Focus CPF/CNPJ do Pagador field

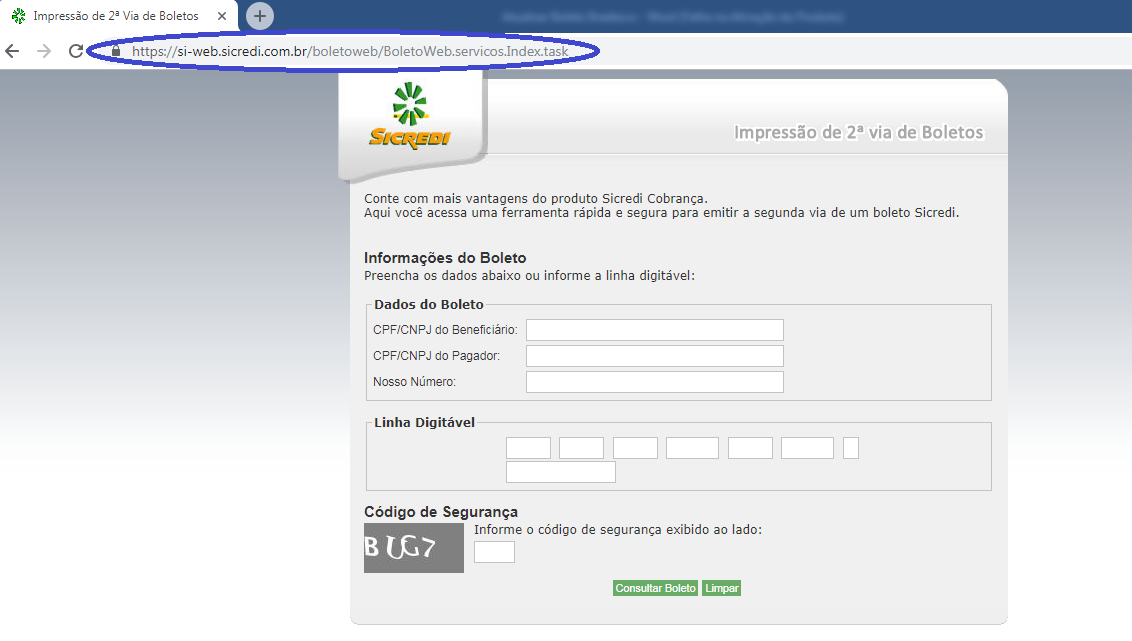pos(655,356)
